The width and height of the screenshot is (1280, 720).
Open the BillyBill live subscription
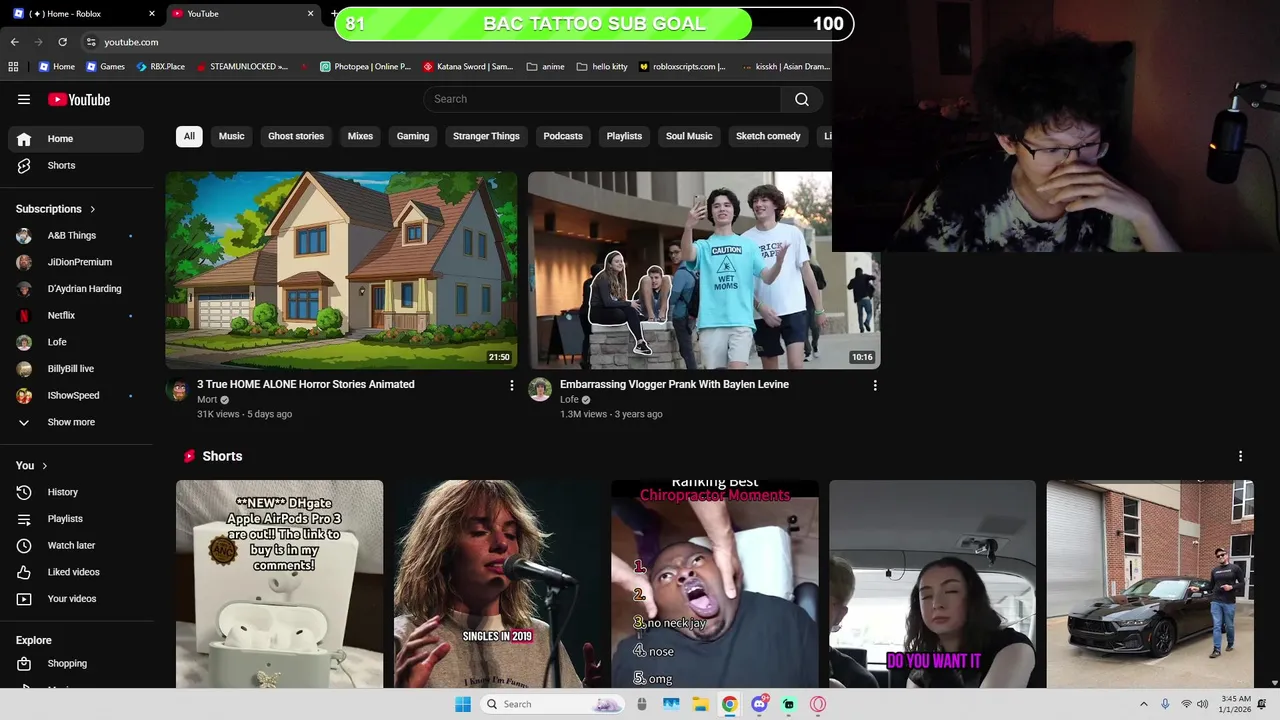76,369
